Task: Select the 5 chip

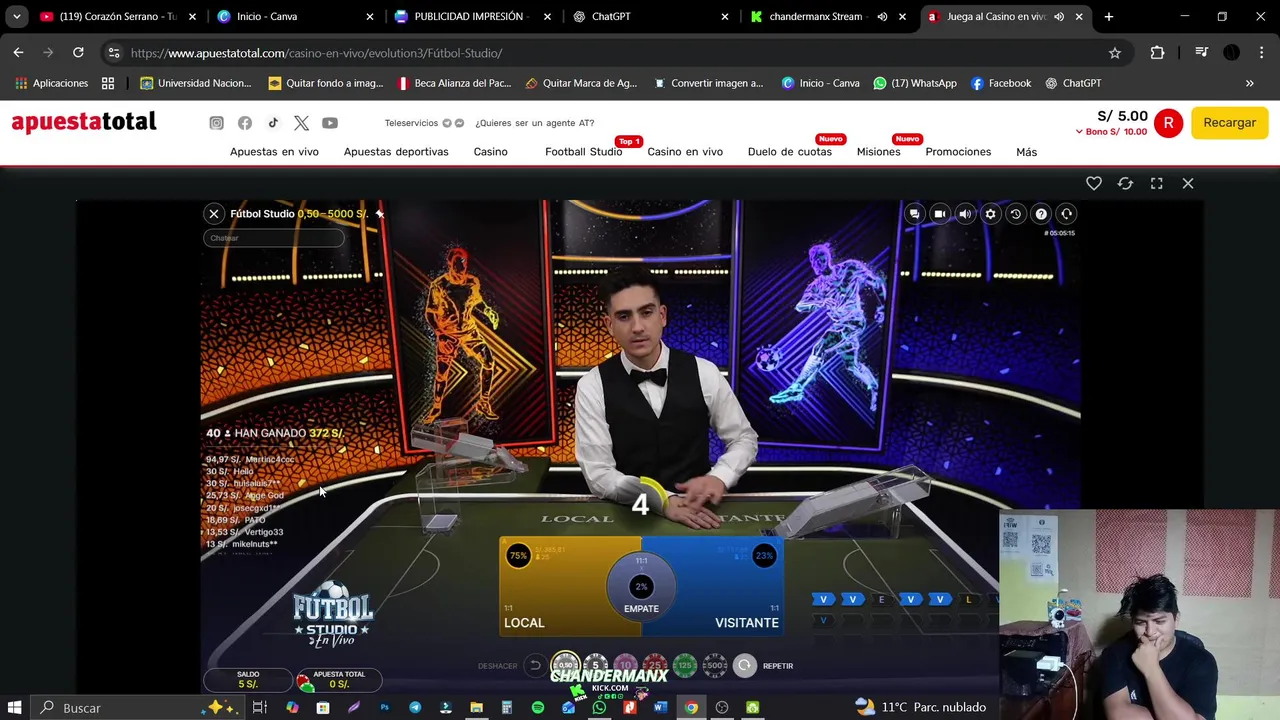Action: click(595, 665)
